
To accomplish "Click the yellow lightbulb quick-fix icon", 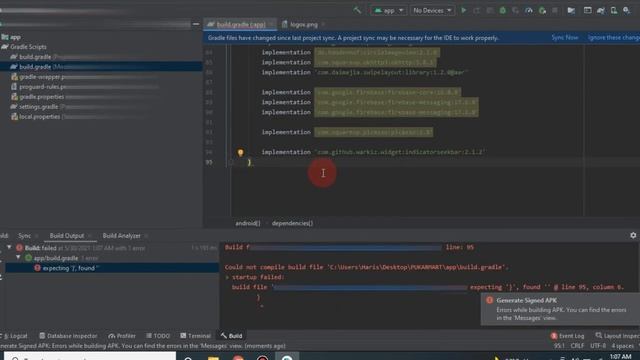I will 240,153.
